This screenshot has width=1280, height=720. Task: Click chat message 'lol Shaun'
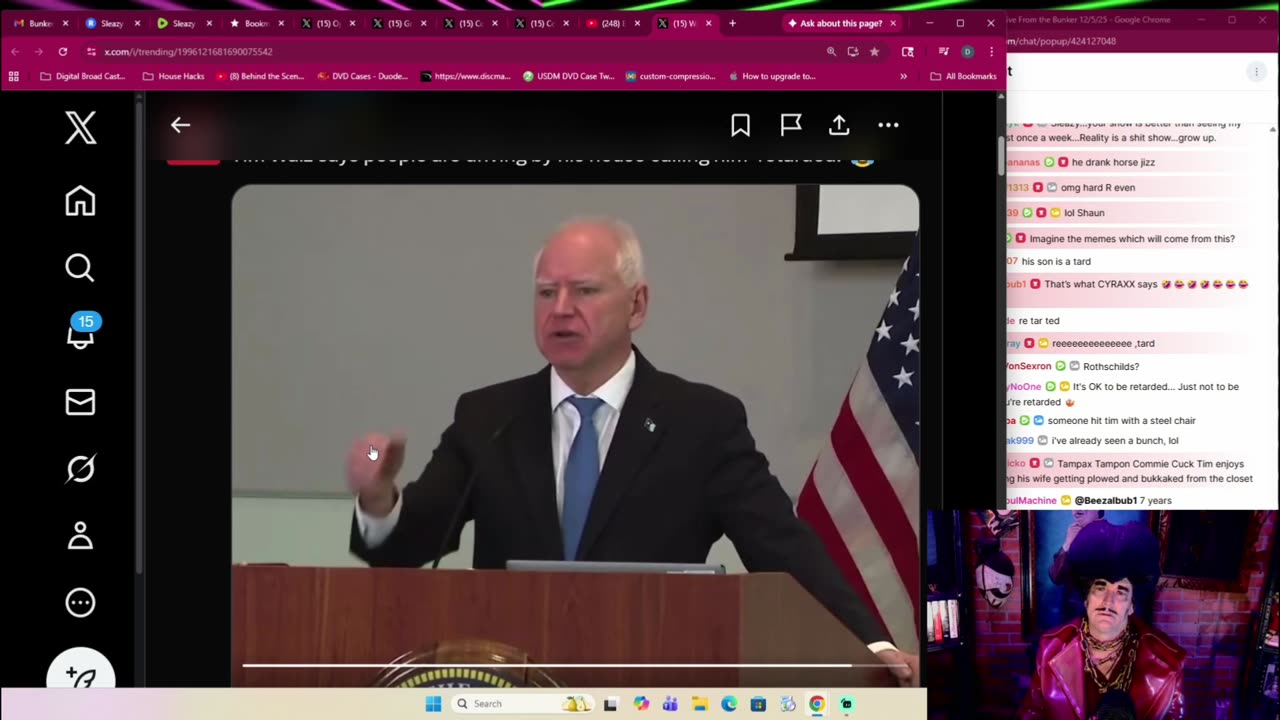point(1084,212)
